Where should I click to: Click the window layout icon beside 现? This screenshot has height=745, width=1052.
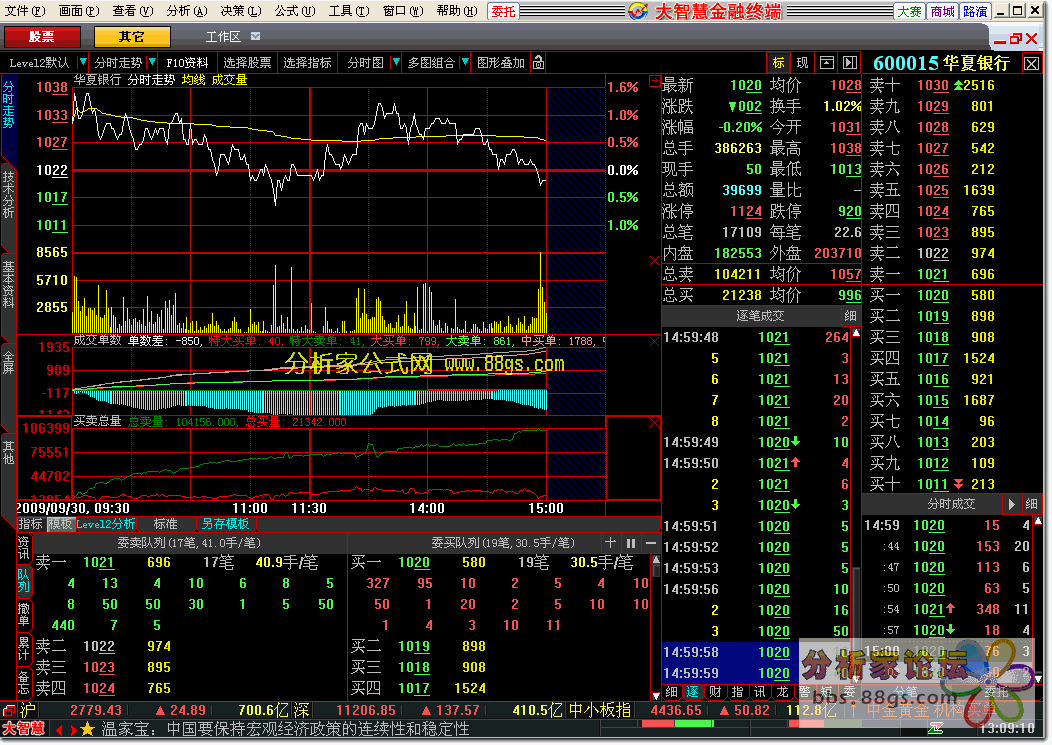[827, 62]
